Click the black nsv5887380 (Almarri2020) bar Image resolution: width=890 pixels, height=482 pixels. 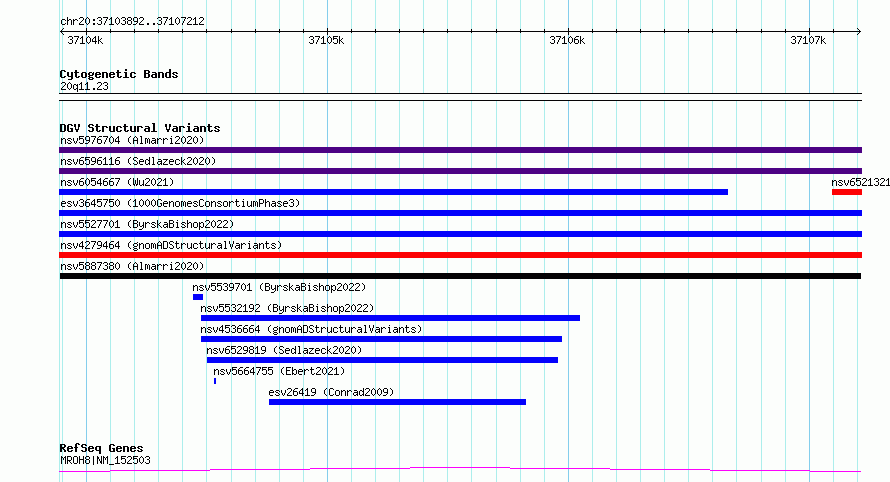pyautogui.click(x=460, y=276)
